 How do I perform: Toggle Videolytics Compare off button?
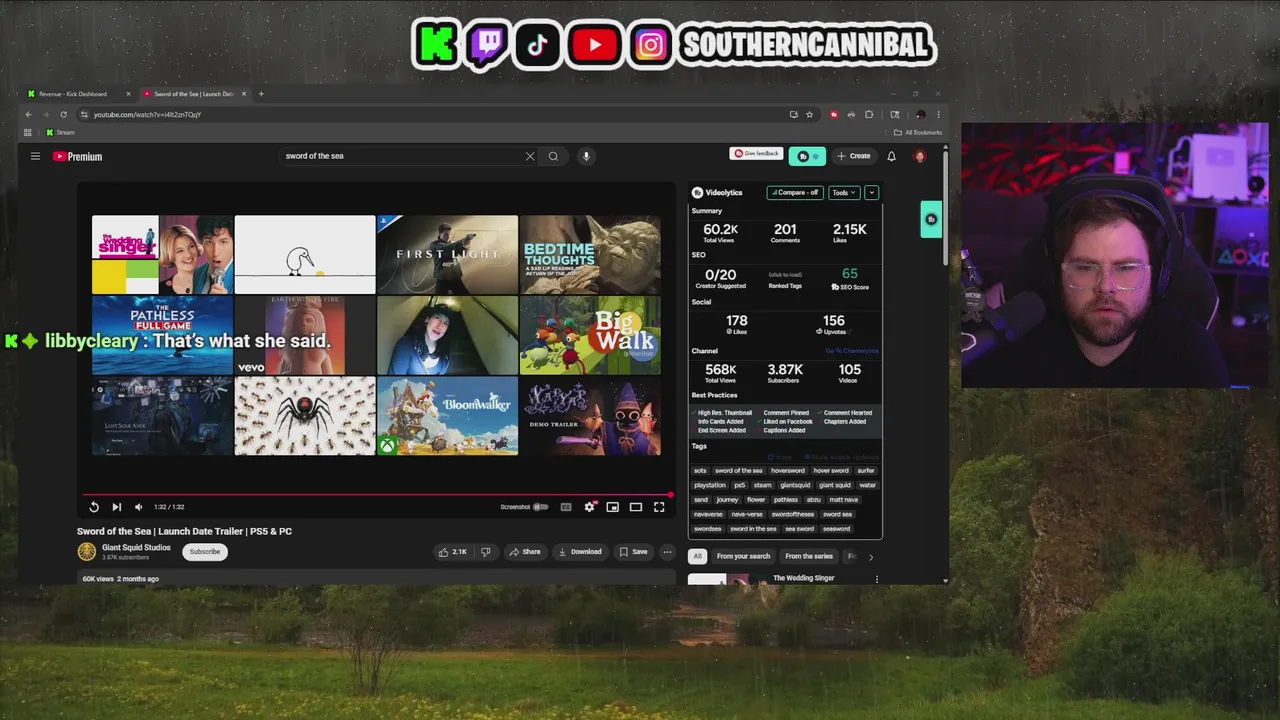tap(795, 193)
